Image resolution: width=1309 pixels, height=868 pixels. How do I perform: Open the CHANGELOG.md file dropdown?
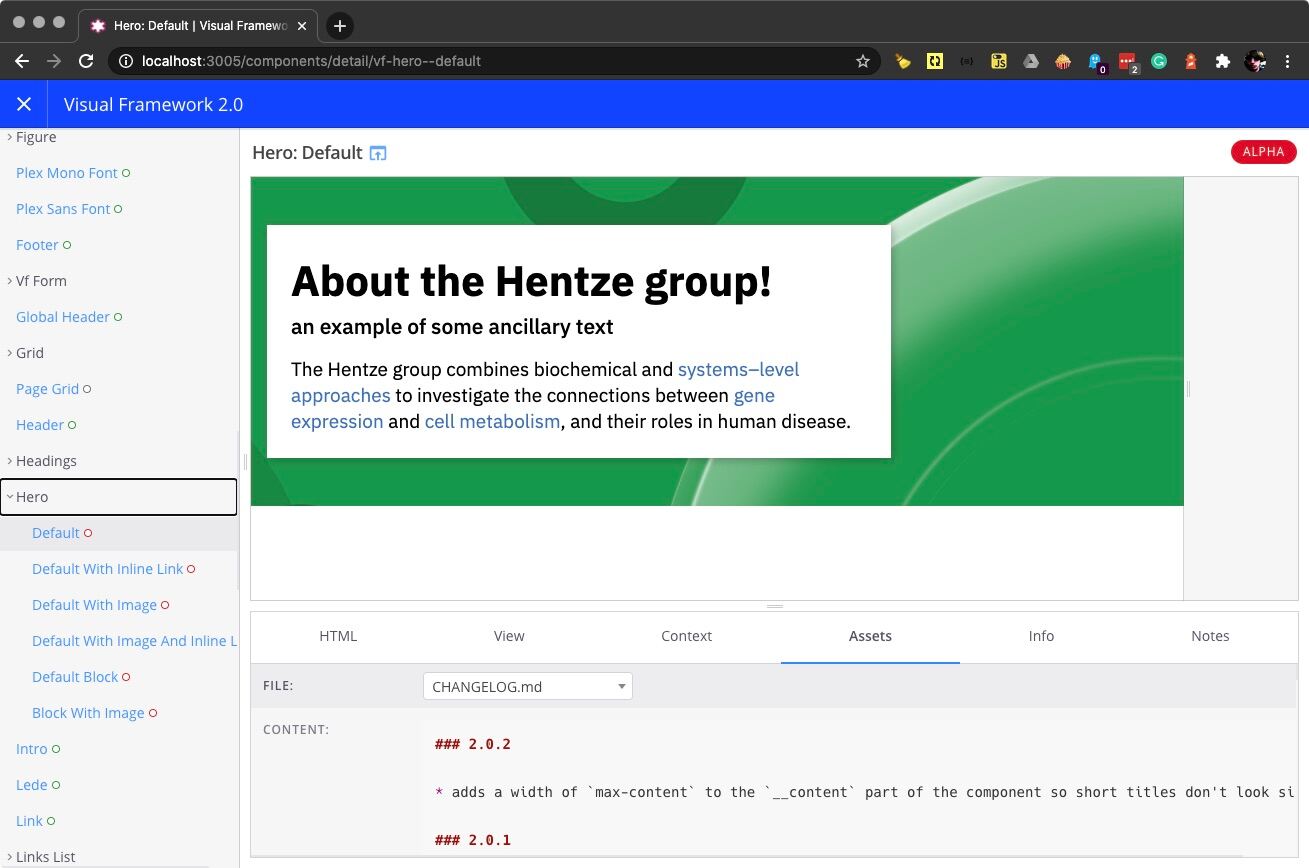[x=528, y=687]
